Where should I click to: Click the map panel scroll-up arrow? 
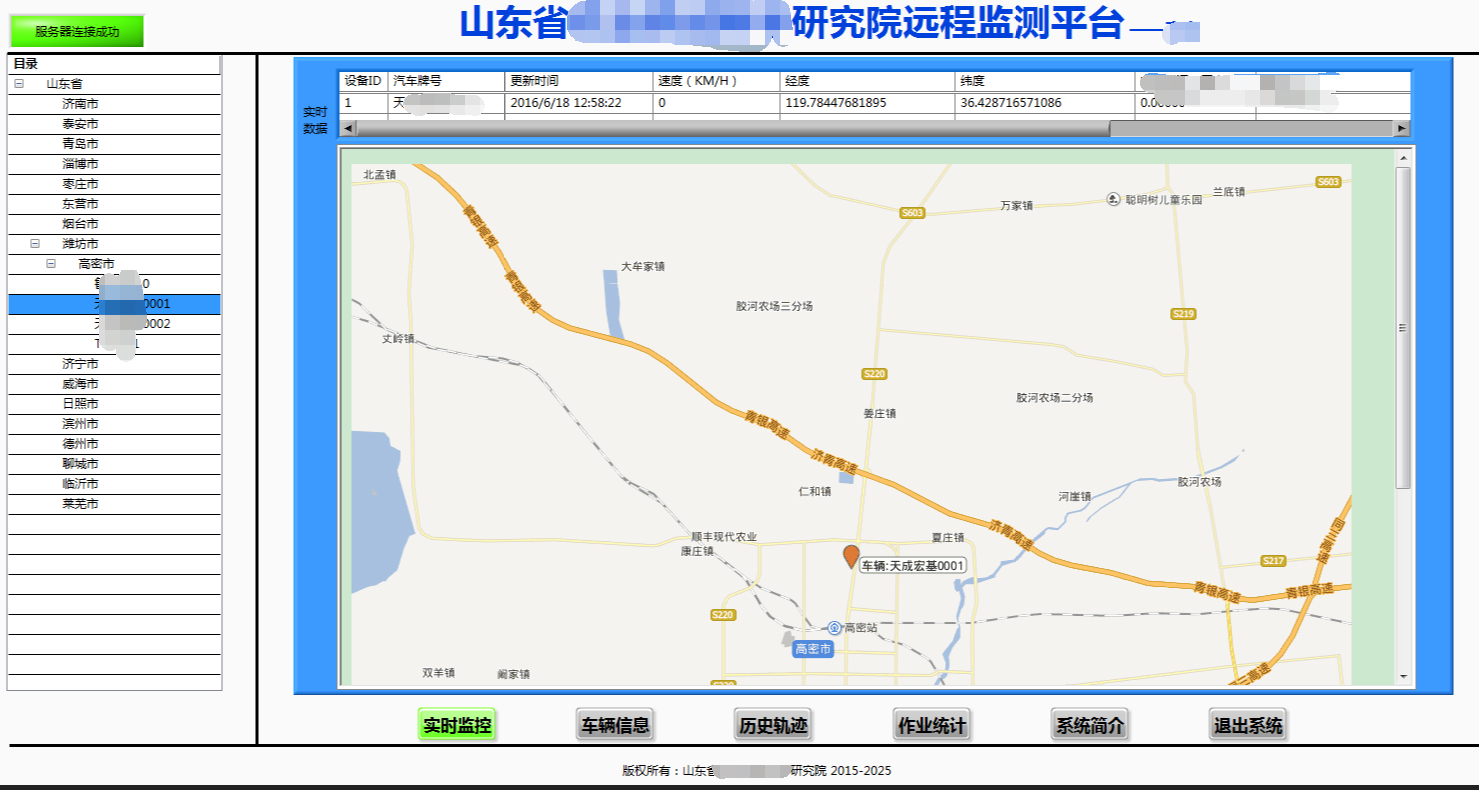(x=1403, y=157)
